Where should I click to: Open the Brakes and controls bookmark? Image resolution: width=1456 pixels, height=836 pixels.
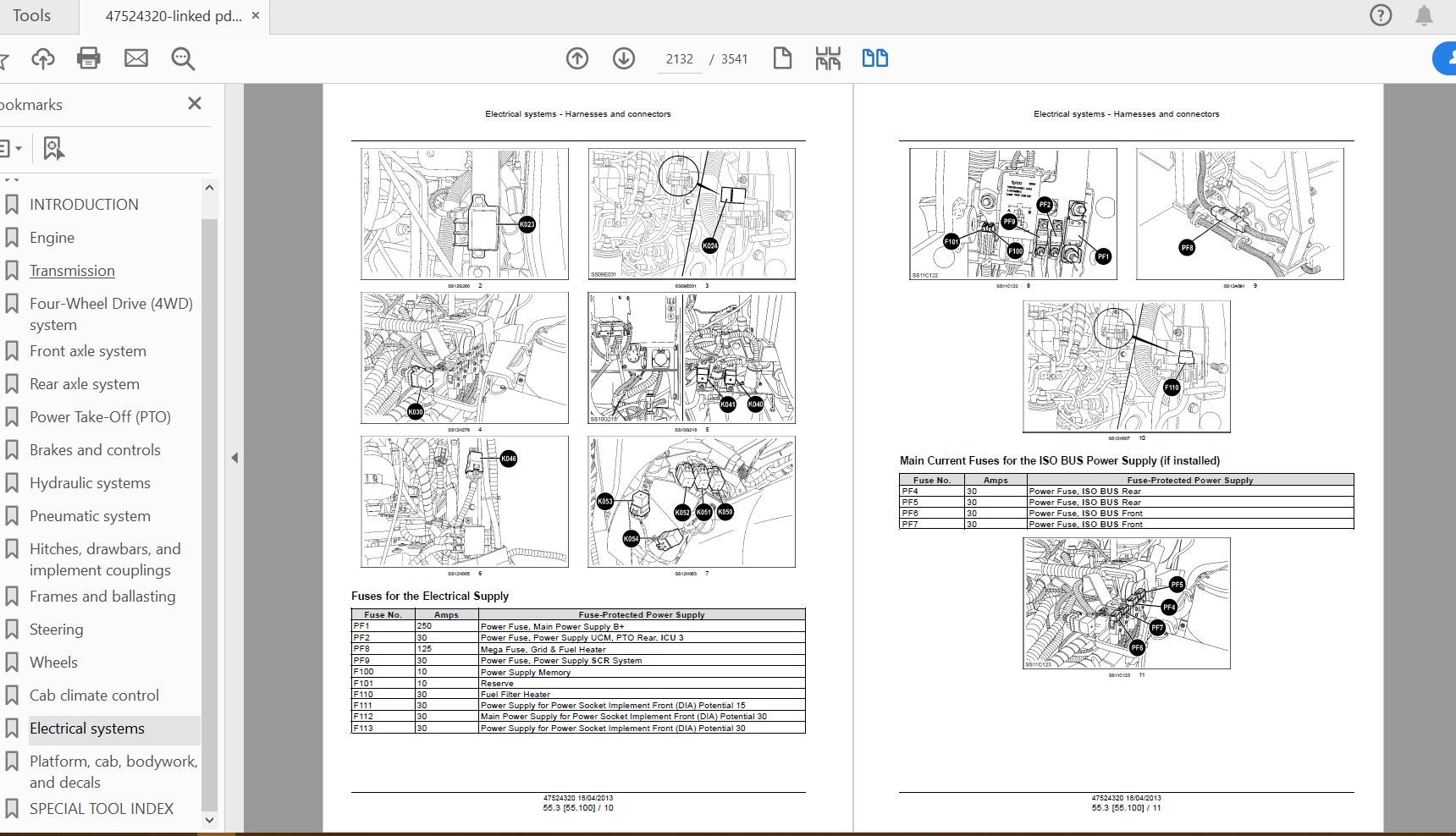(95, 450)
